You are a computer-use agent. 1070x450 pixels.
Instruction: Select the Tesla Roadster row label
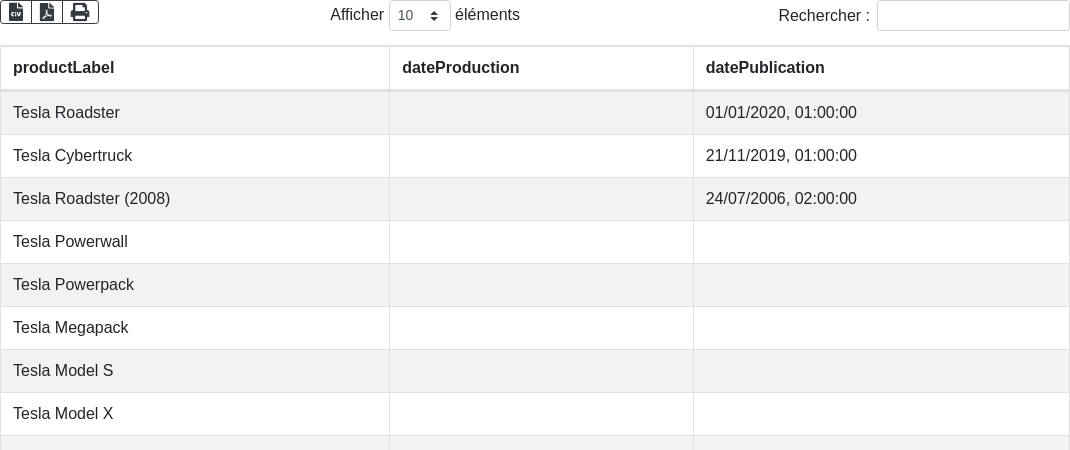(66, 113)
